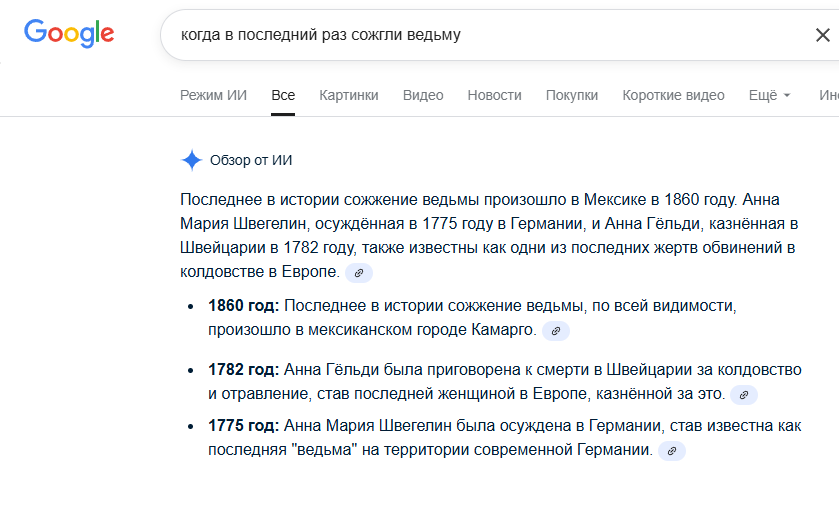Image resolution: width=839 pixels, height=513 pixels.
Task: Switch to the Режим ИИ tab
Action: point(213,95)
